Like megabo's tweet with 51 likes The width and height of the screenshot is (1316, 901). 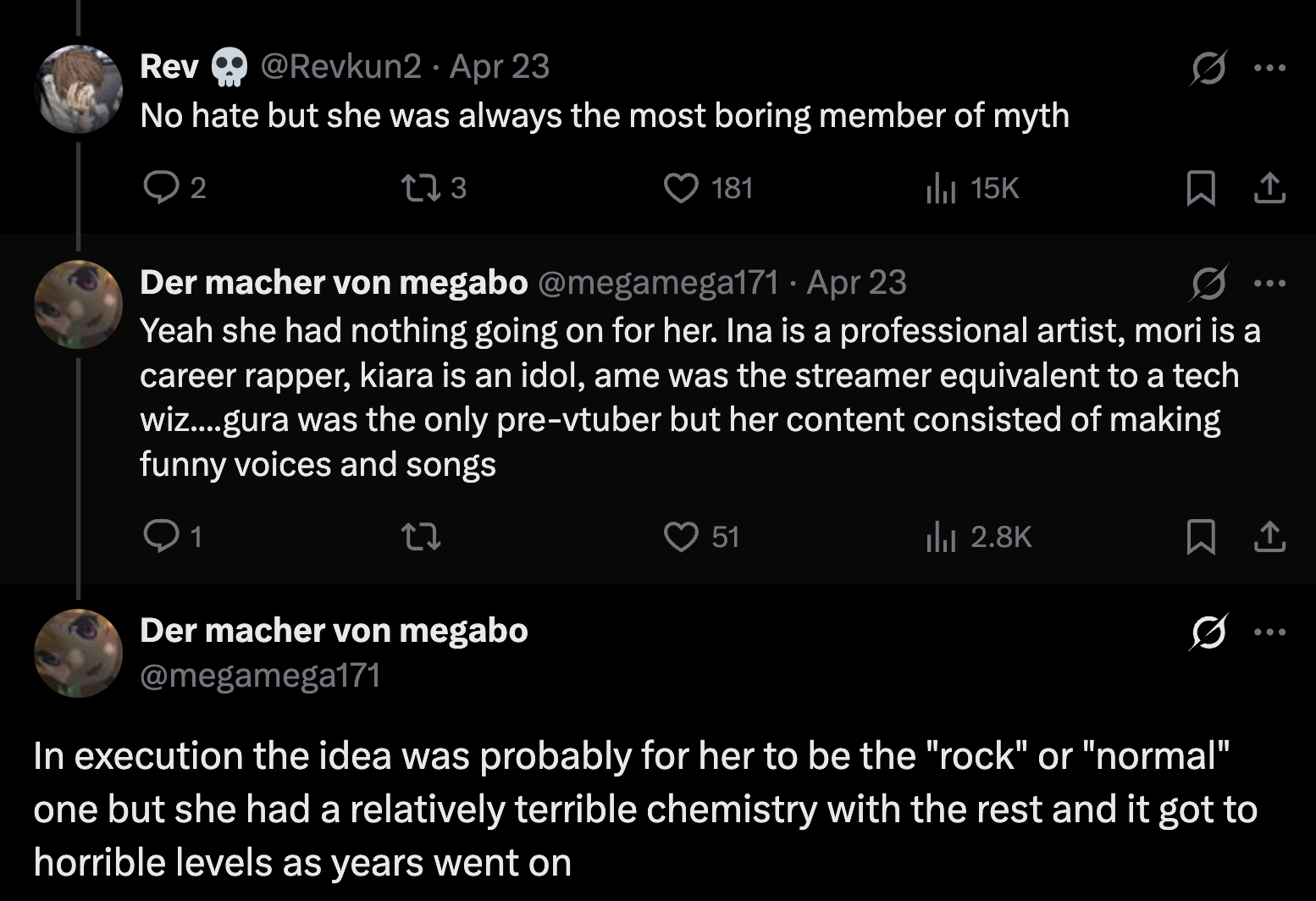[681, 537]
